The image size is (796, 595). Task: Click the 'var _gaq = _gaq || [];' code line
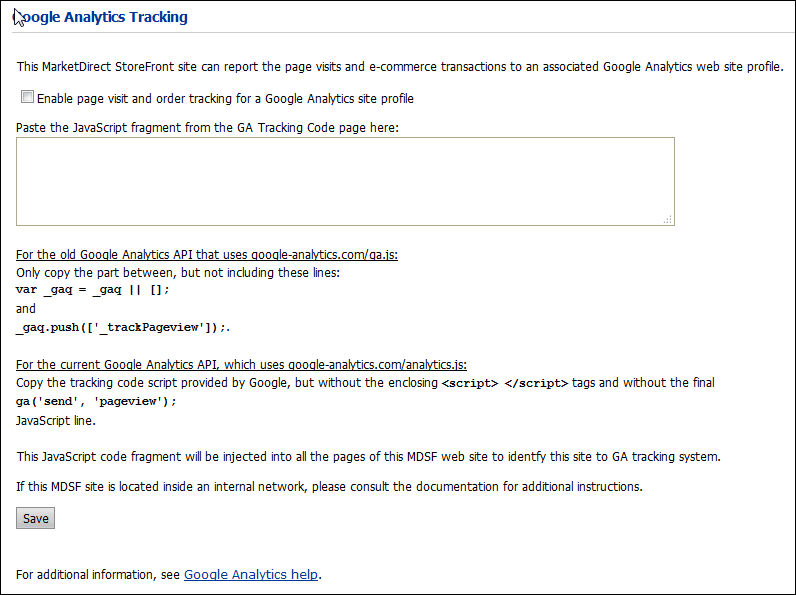click(93, 290)
